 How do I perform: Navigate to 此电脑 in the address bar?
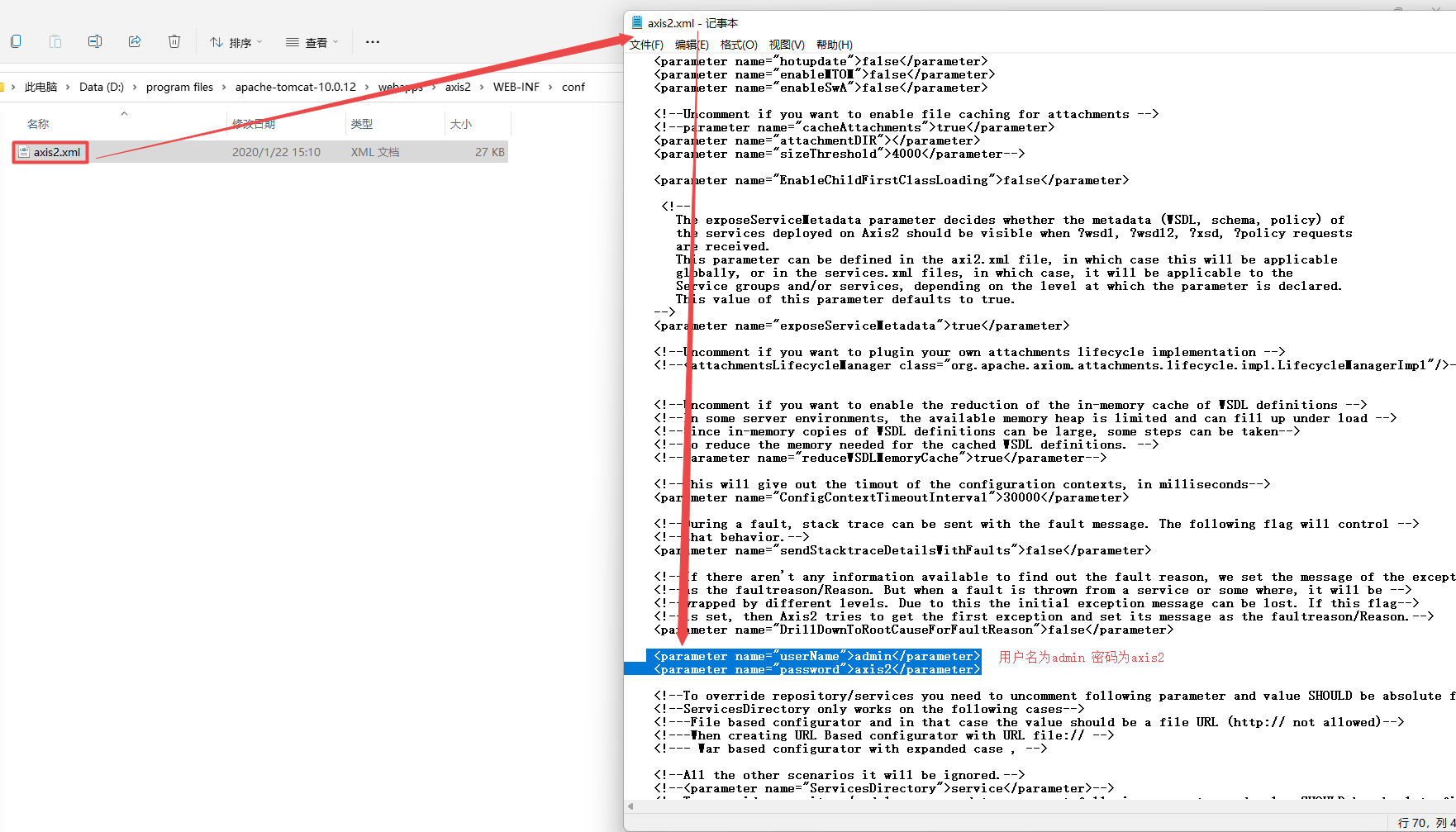tap(41, 87)
